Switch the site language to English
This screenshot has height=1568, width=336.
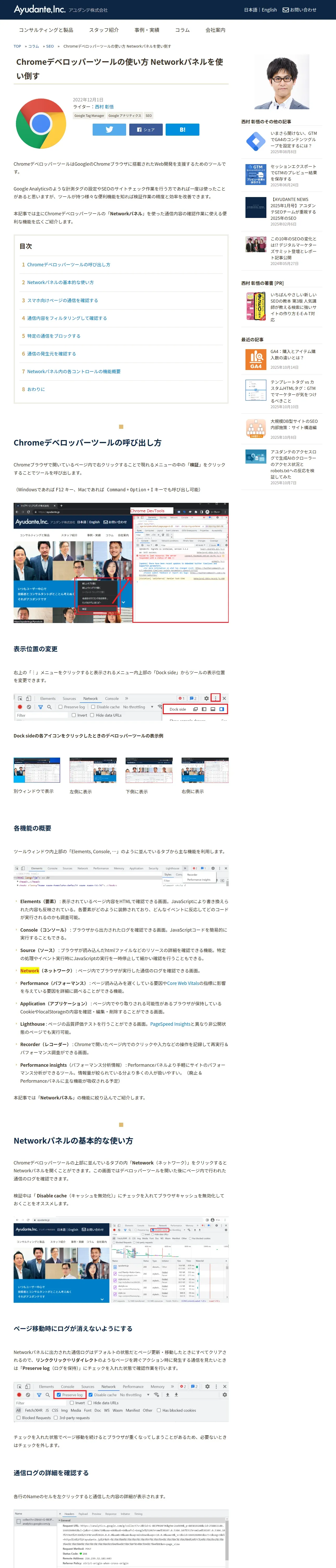tap(269, 10)
